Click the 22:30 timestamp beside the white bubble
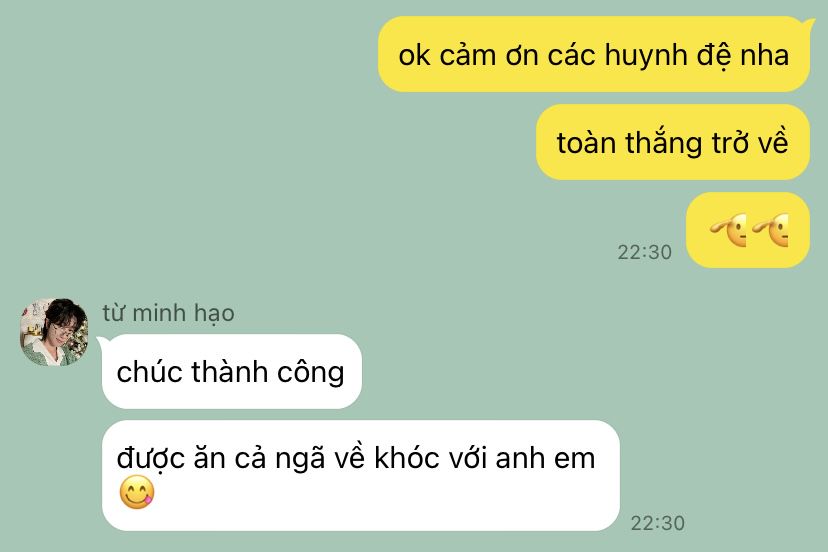828x552 pixels. click(657, 523)
